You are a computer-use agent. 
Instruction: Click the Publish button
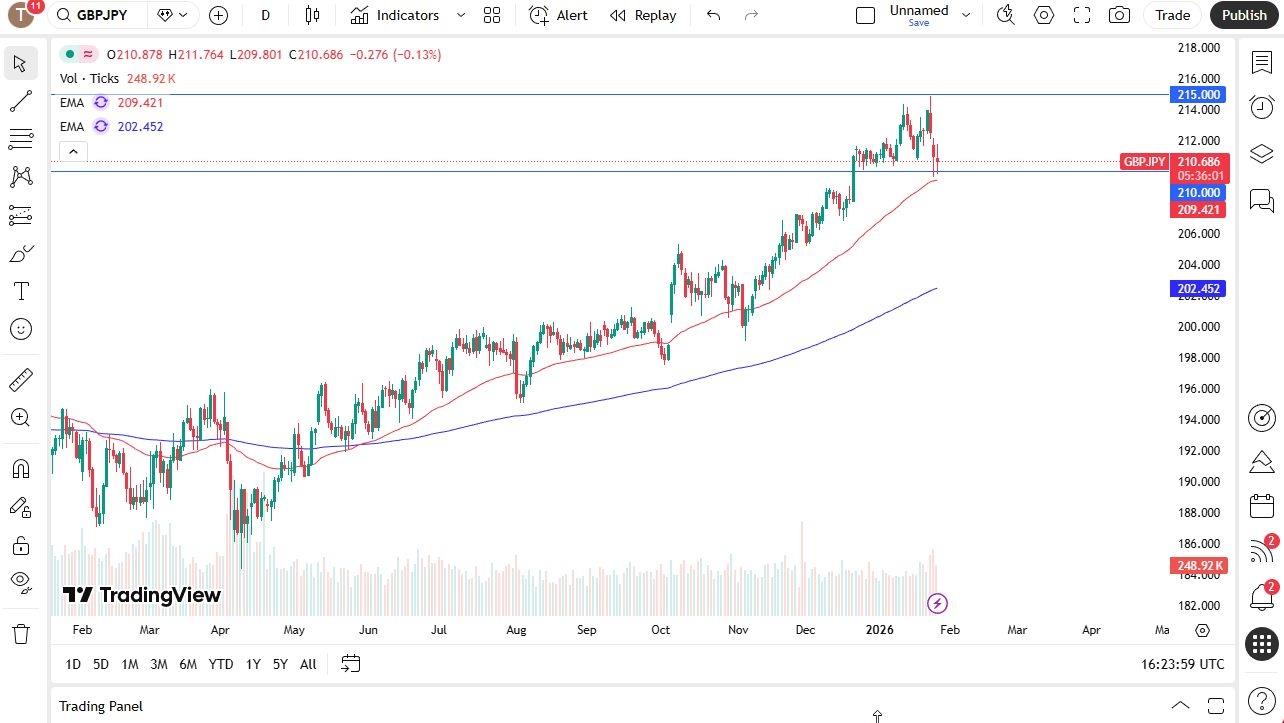[x=1244, y=15]
